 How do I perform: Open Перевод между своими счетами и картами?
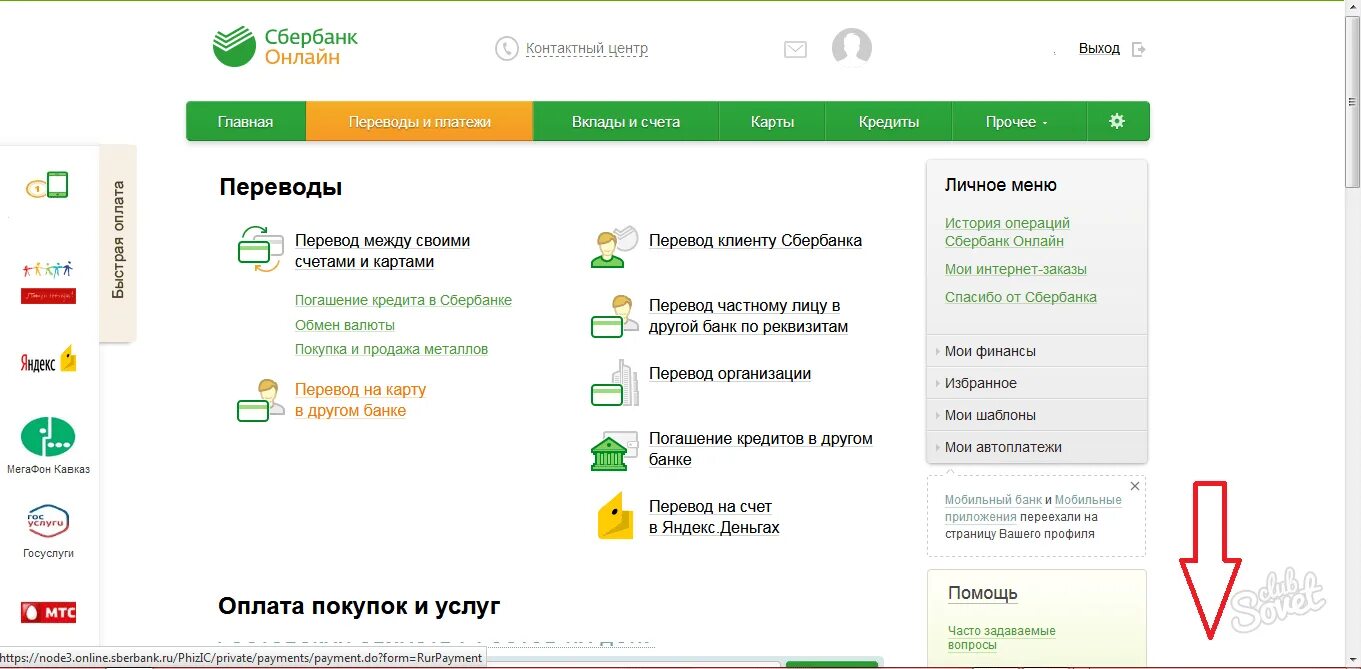pyautogui.click(x=382, y=251)
